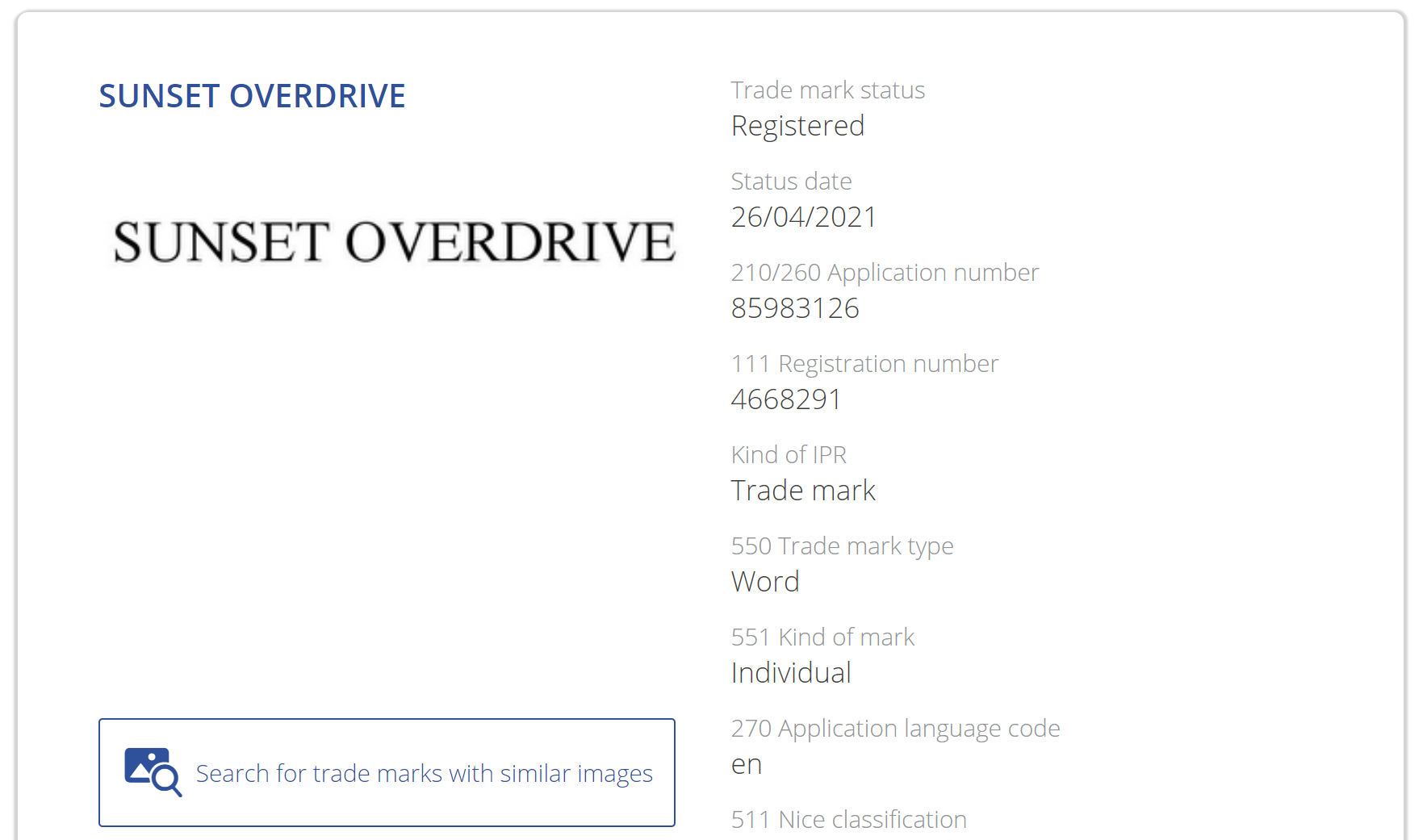Click the 511 Nice classification label
The height and width of the screenshot is (840, 1427).
[x=848, y=820]
